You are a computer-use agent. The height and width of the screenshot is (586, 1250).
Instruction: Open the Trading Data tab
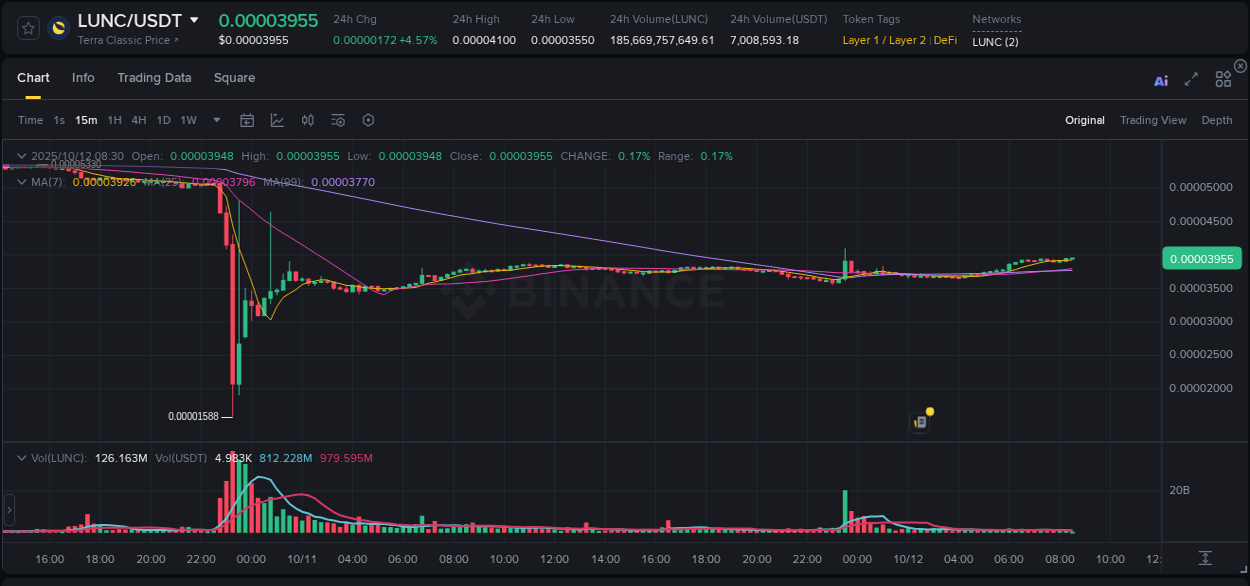click(x=154, y=77)
